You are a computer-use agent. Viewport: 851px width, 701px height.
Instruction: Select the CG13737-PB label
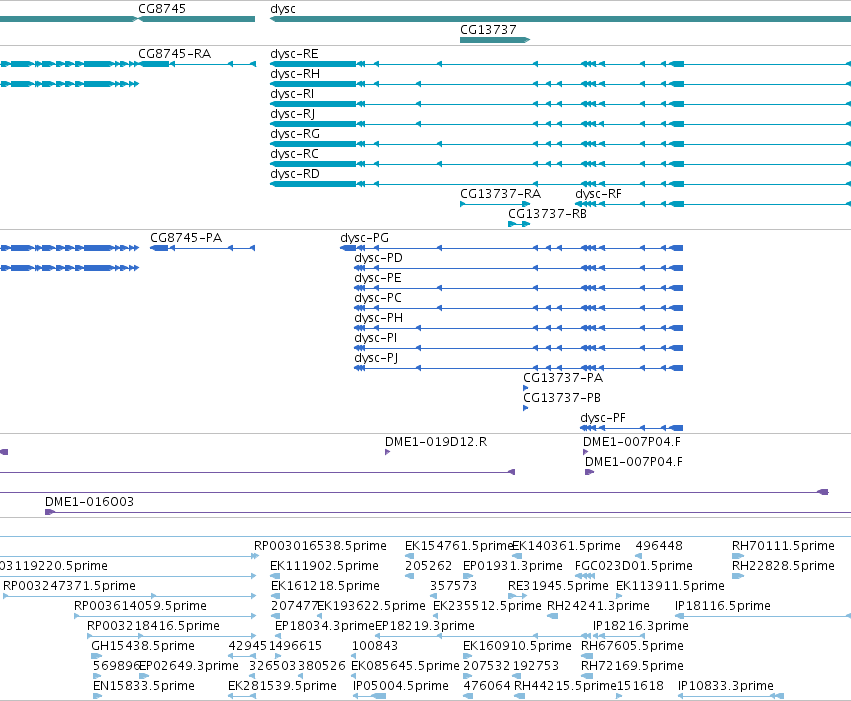[562, 398]
